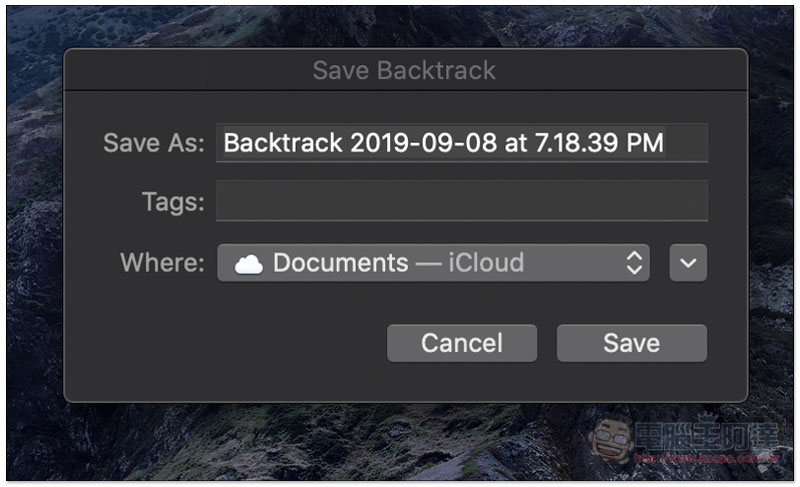Place cursor at the word Backtrack in filename

tap(283, 143)
